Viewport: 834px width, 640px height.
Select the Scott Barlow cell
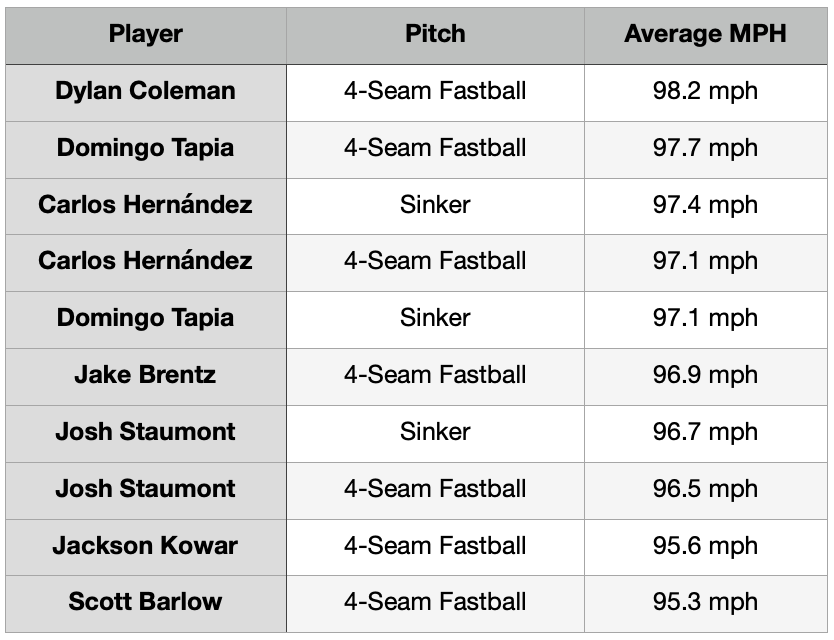click(145, 602)
